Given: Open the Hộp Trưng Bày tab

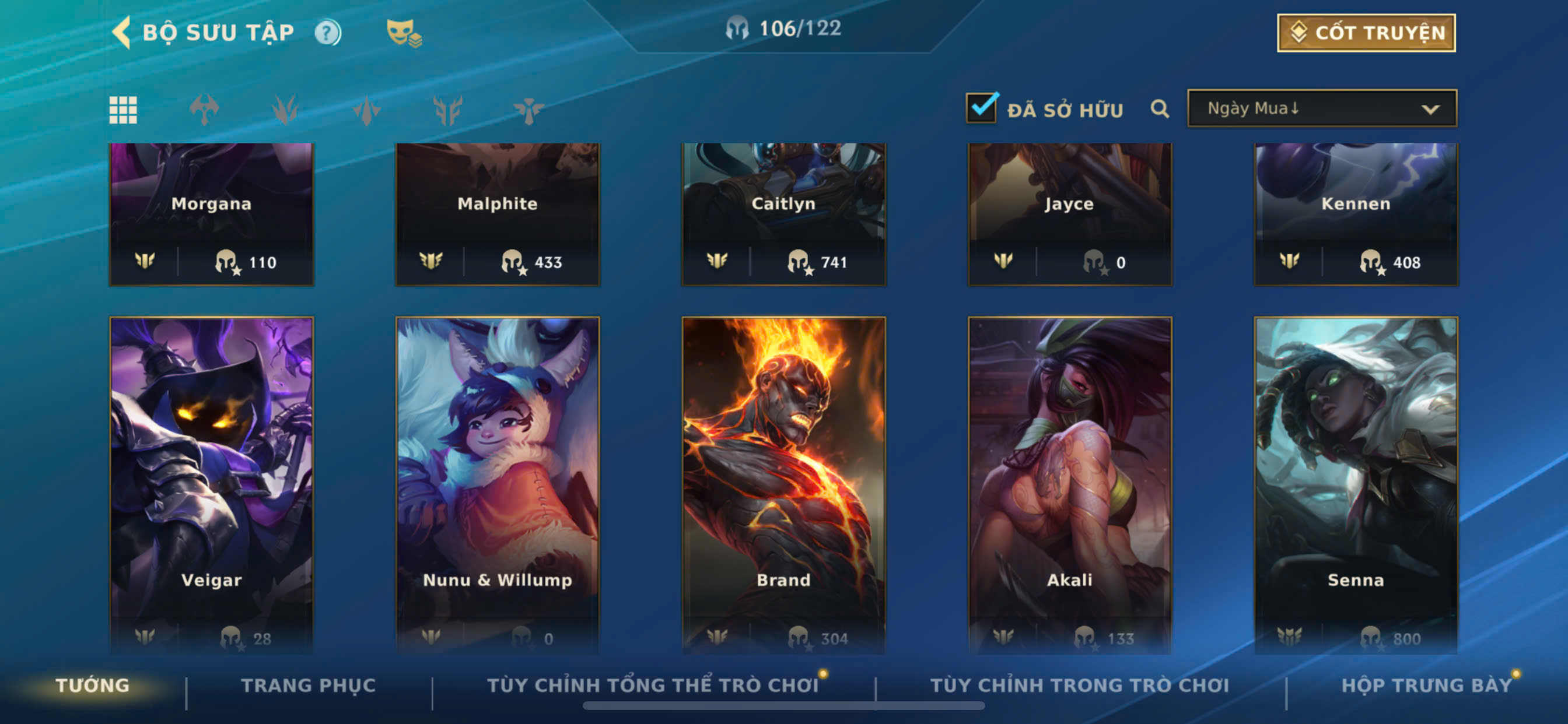Looking at the screenshot, I should click(1427, 685).
